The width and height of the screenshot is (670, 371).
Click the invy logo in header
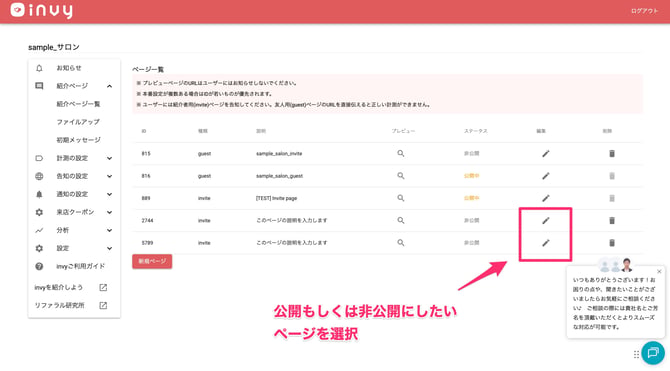[x=41, y=11]
